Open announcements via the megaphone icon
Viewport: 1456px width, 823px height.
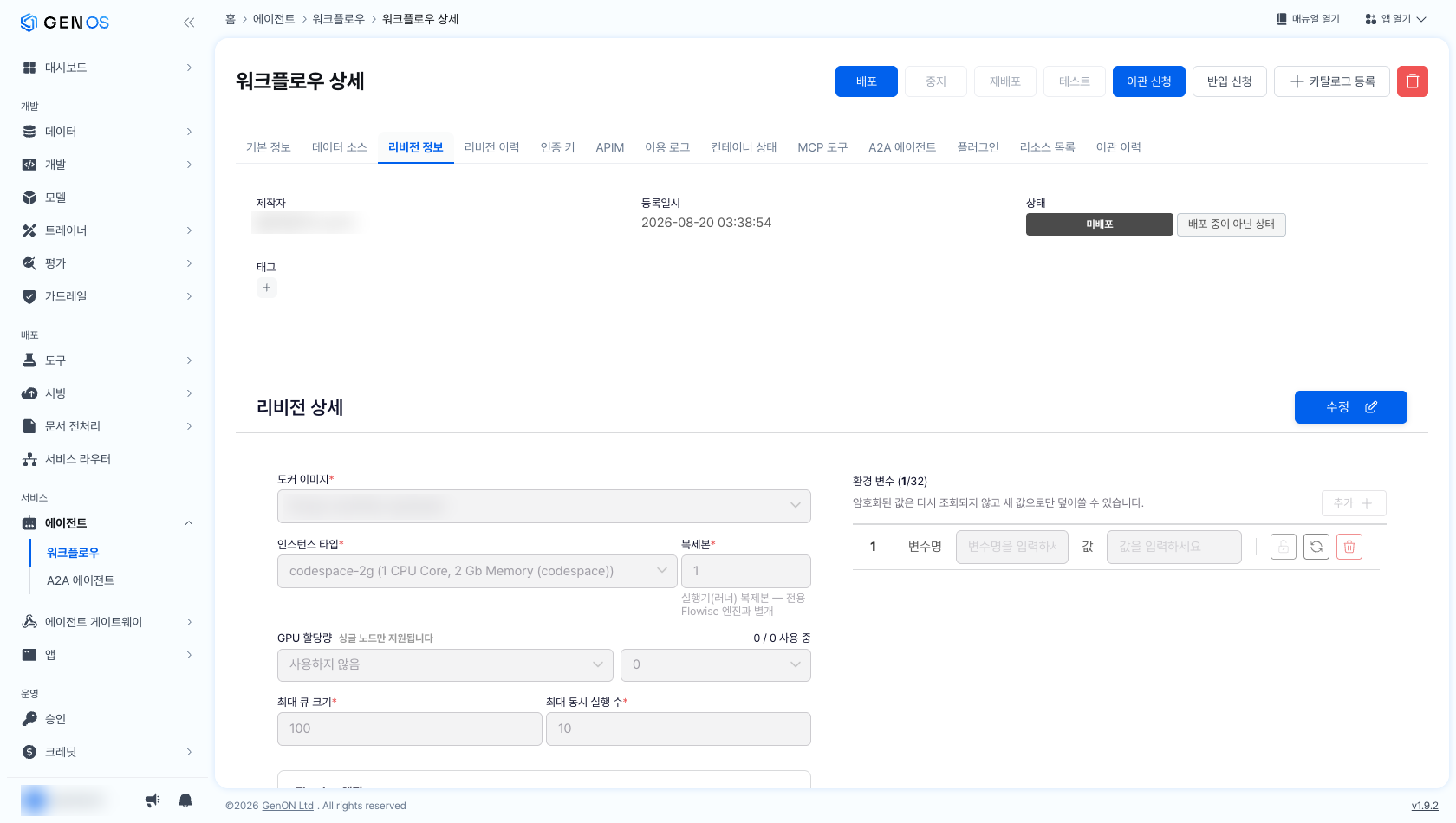(x=153, y=800)
